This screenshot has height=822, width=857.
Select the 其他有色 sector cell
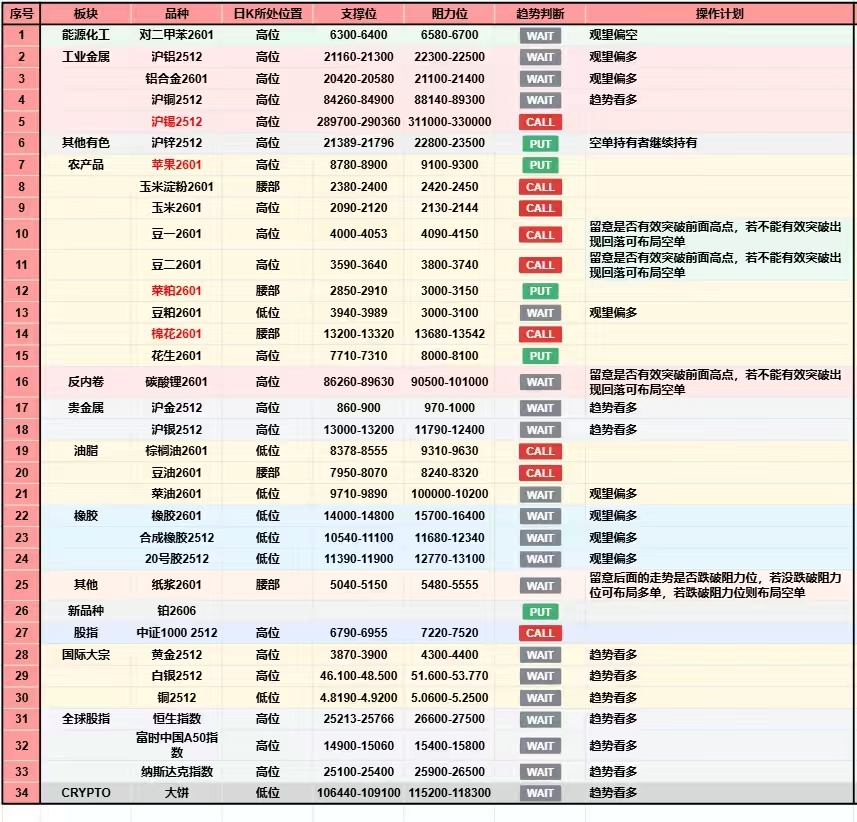coord(86,143)
